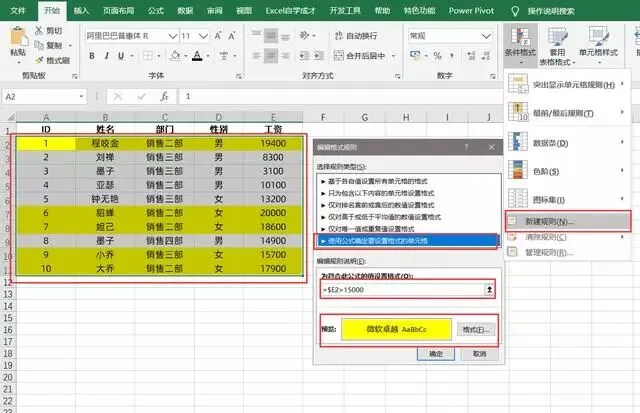The image size is (640, 413).
Task: Click row header 15
Action: pos(8,318)
